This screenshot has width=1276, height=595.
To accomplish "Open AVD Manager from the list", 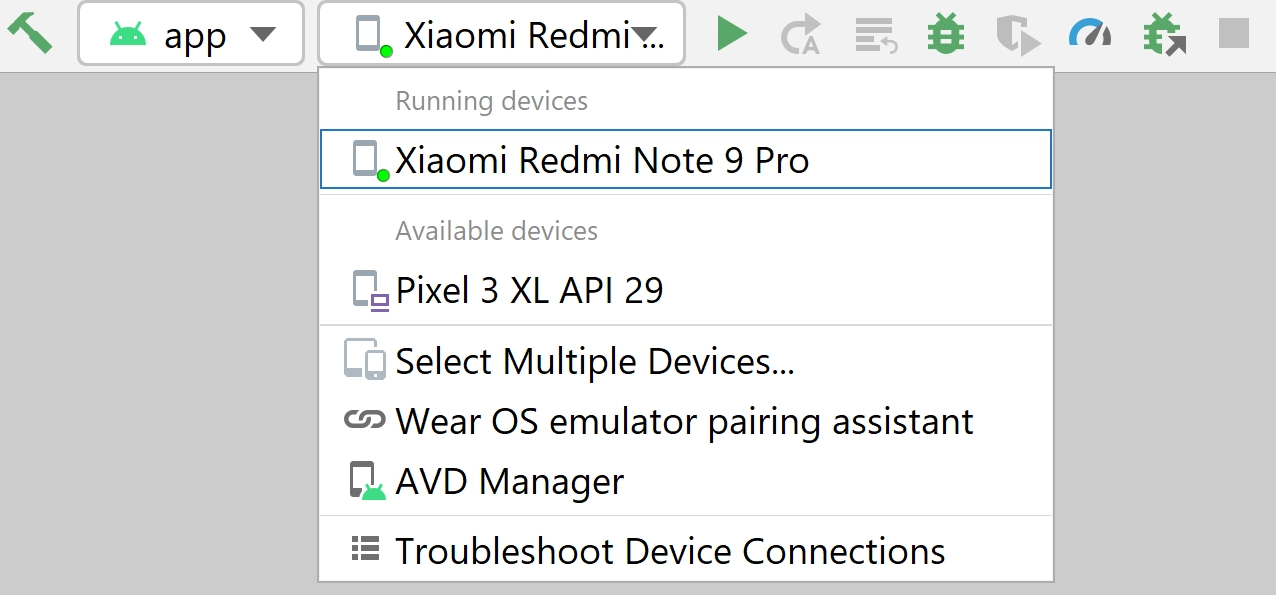I will coord(509,482).
